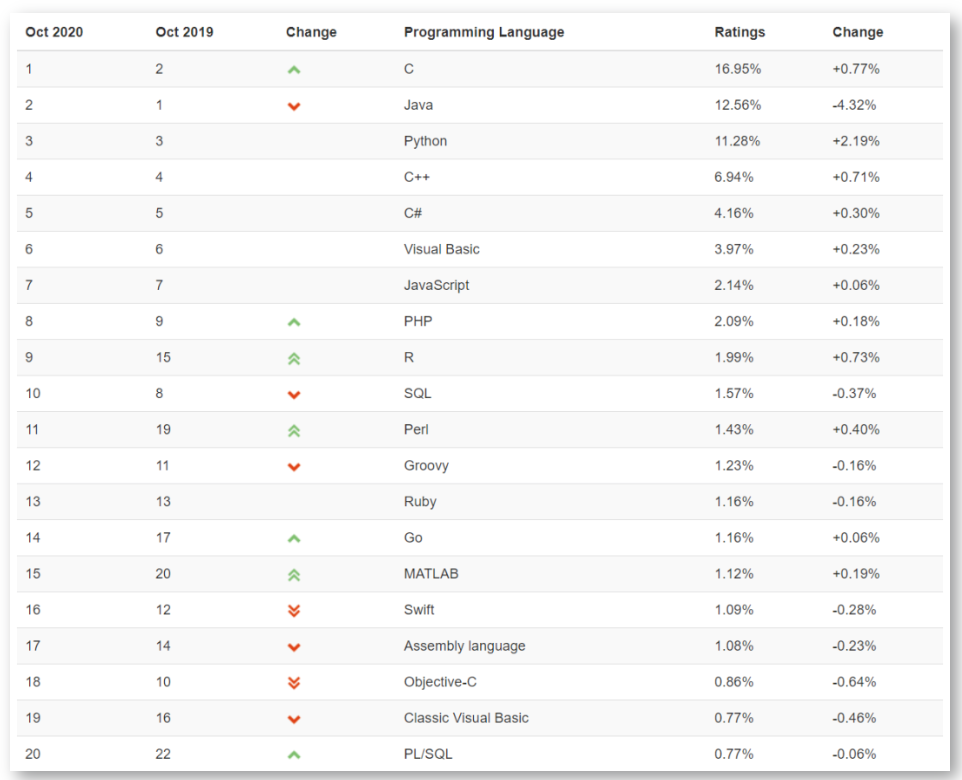Click the -4.32% change value for Java
962x780 pixels.
(x=855, y=105)
